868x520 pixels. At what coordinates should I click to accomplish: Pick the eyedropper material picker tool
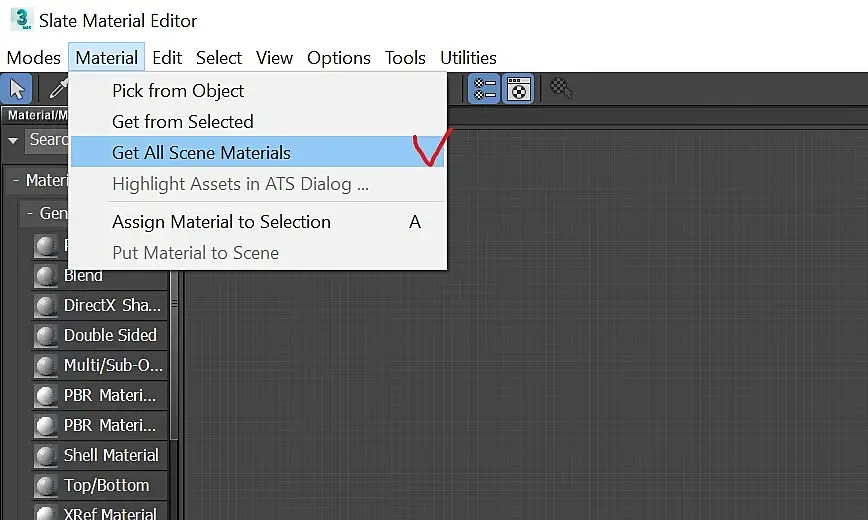[58, 88]
